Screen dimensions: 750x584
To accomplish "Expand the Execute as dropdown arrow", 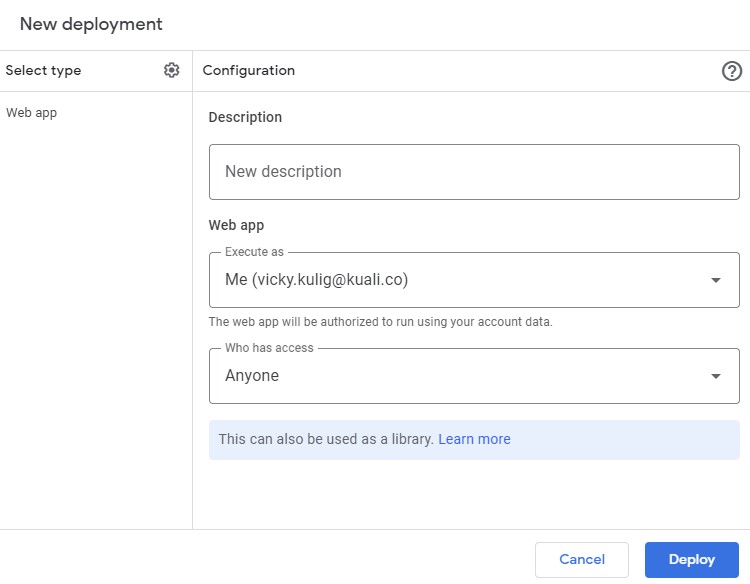I will pos(716,280).
